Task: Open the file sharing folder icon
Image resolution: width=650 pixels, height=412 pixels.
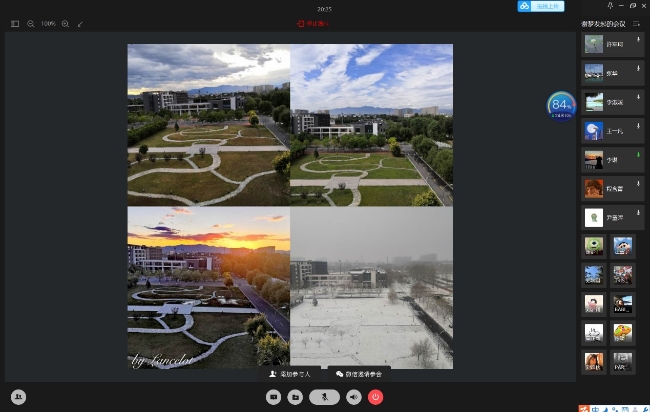Action: point(295,397)
